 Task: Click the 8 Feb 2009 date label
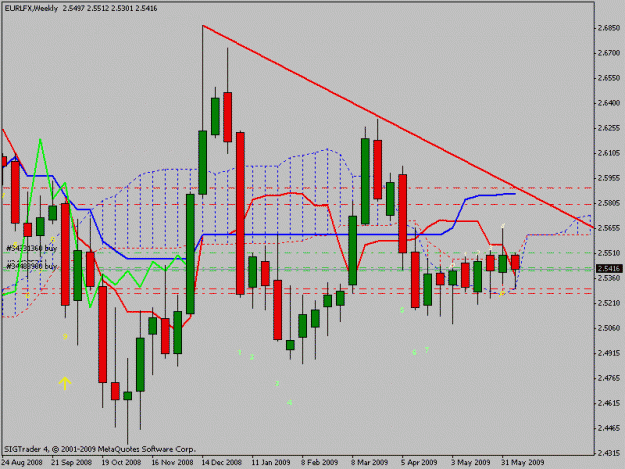[320, 463]
